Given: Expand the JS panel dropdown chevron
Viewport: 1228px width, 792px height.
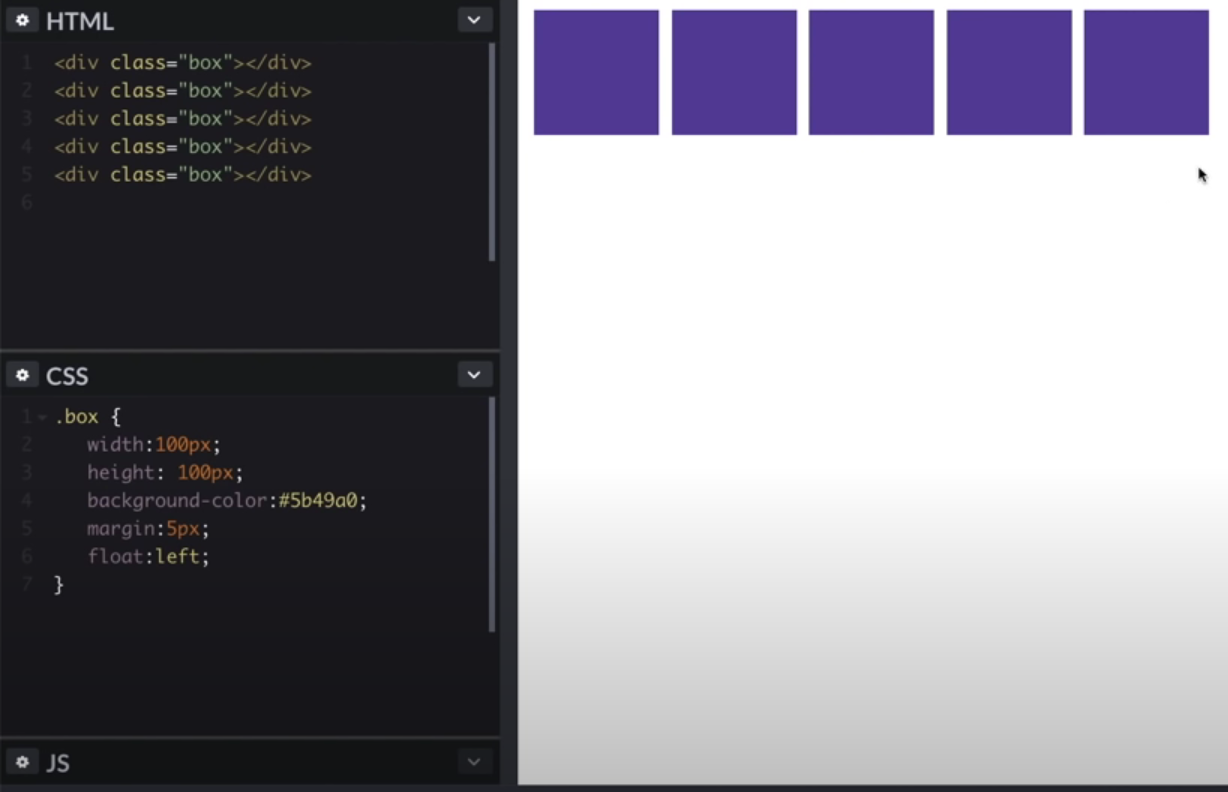Looking at the screenshot, I should click(474, 762).
